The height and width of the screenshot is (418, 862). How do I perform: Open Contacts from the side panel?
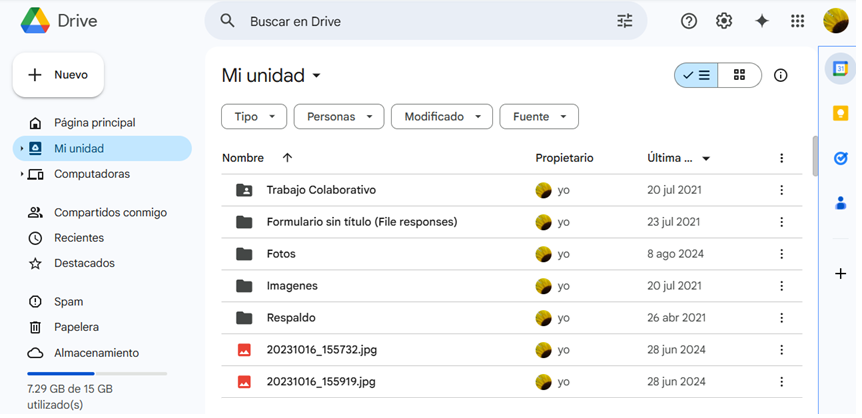pos(840,203)
